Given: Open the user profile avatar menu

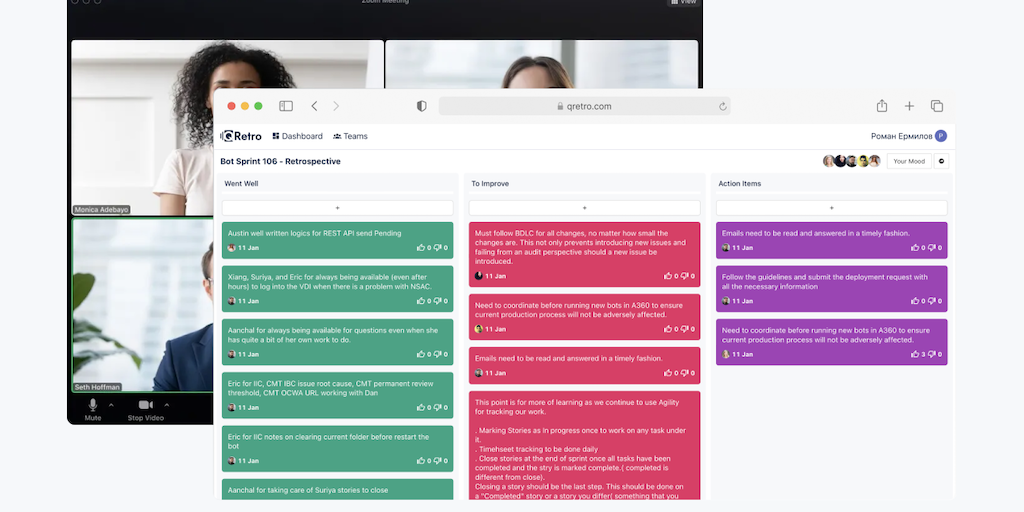Looking at the screenshot, I should click(940, 136).
